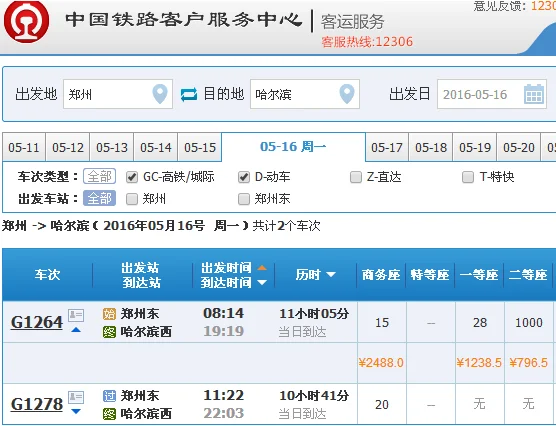Click the ¥796.5 second class price
The height and width of the screenshot is (426, 556).
529,363
